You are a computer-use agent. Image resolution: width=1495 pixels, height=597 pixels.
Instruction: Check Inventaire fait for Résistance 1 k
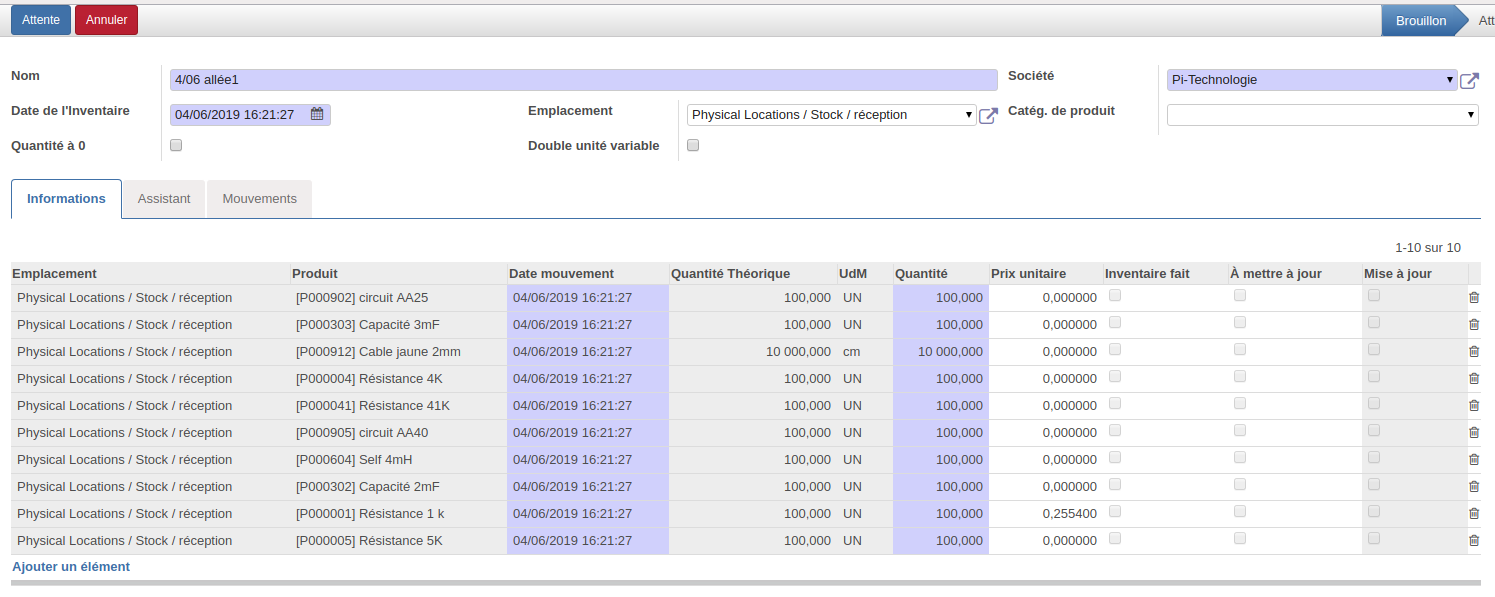pyautogui.click(x=1115, y=511)
